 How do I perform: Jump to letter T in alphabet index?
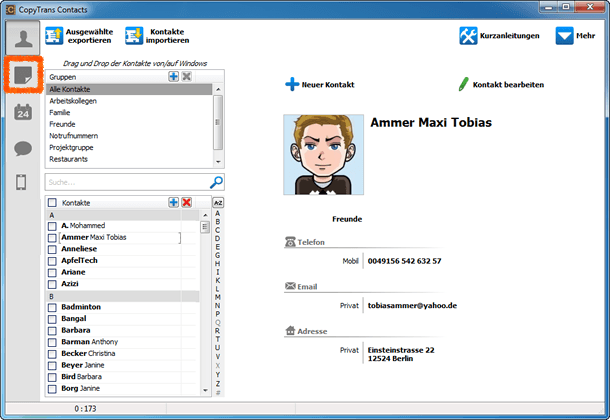217,339
